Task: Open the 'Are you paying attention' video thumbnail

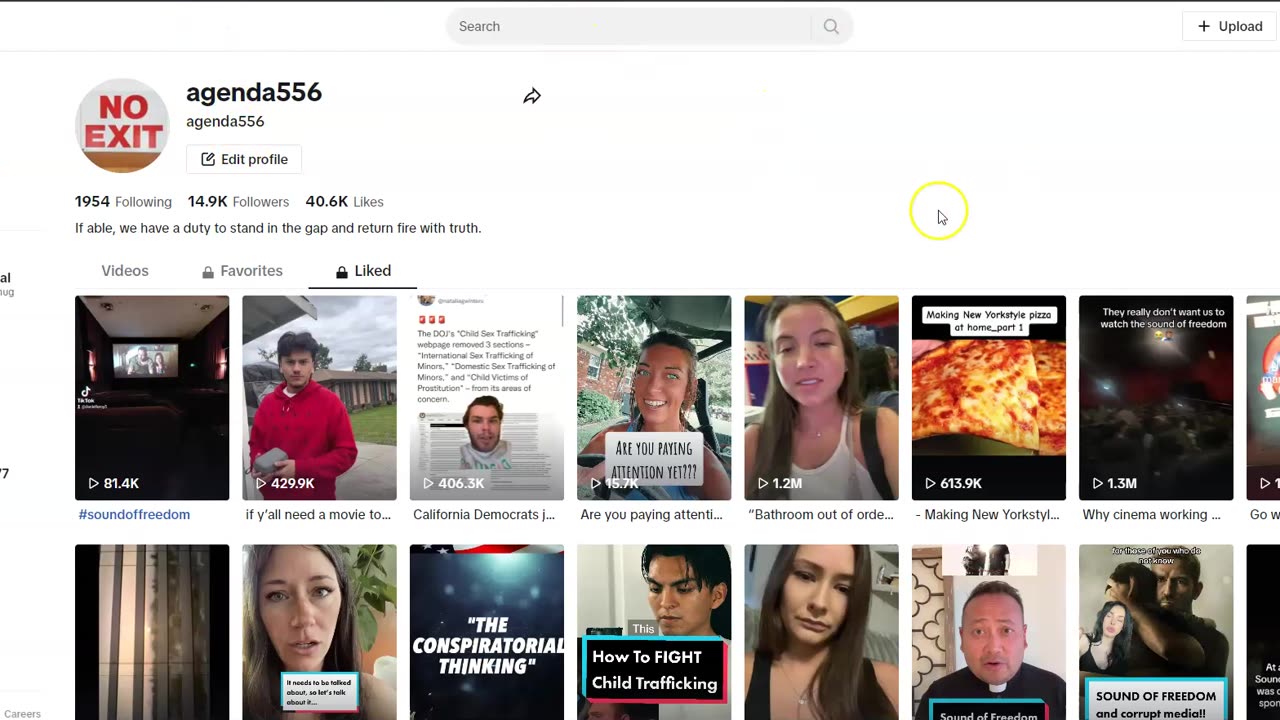Action: (x=654, y=398)
